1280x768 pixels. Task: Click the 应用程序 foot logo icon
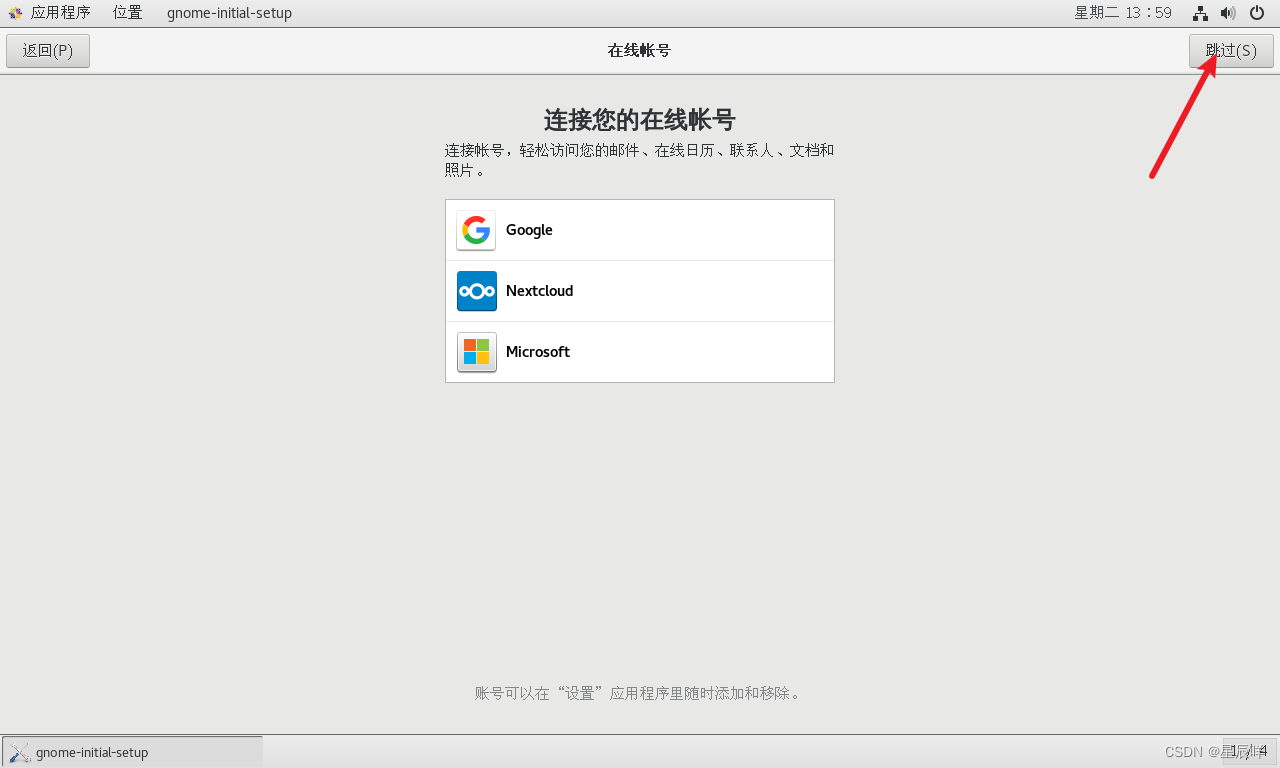15,13
